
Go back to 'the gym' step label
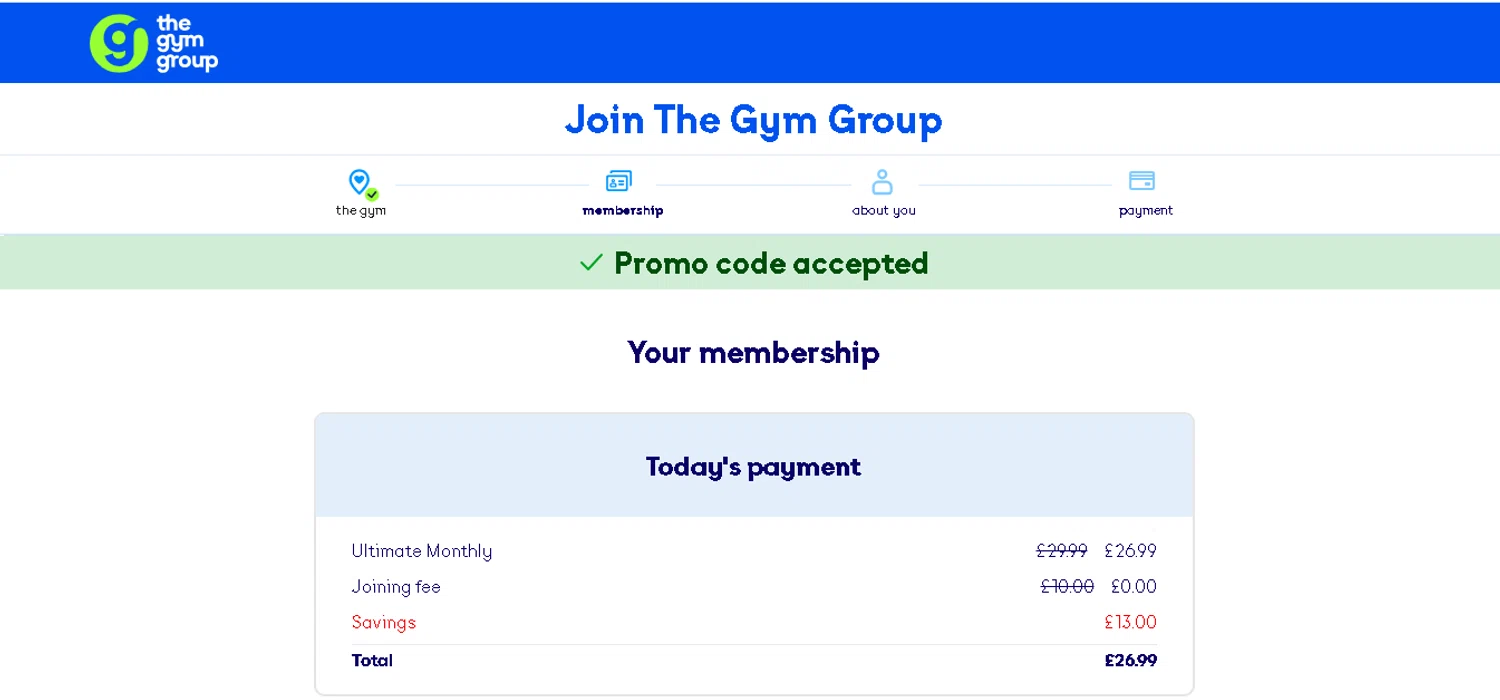click(x=361, y=211)
